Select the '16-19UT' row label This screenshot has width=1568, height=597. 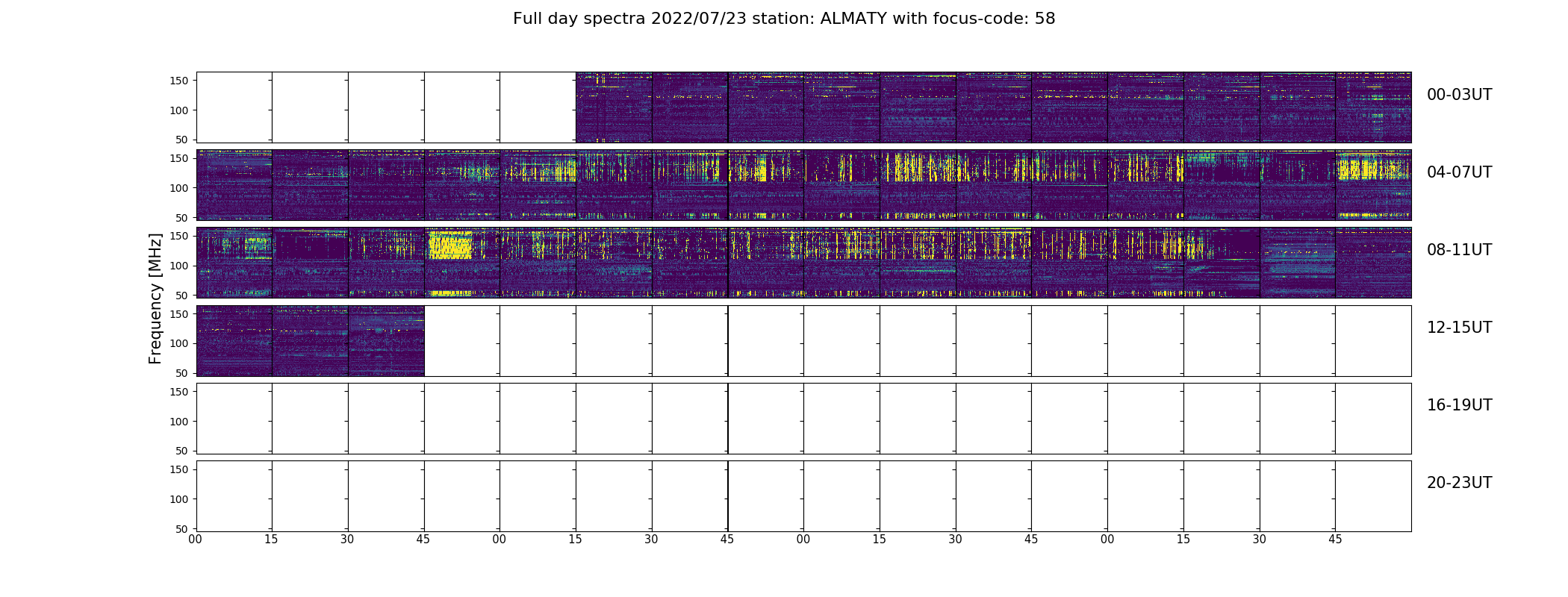[1459, 405]
